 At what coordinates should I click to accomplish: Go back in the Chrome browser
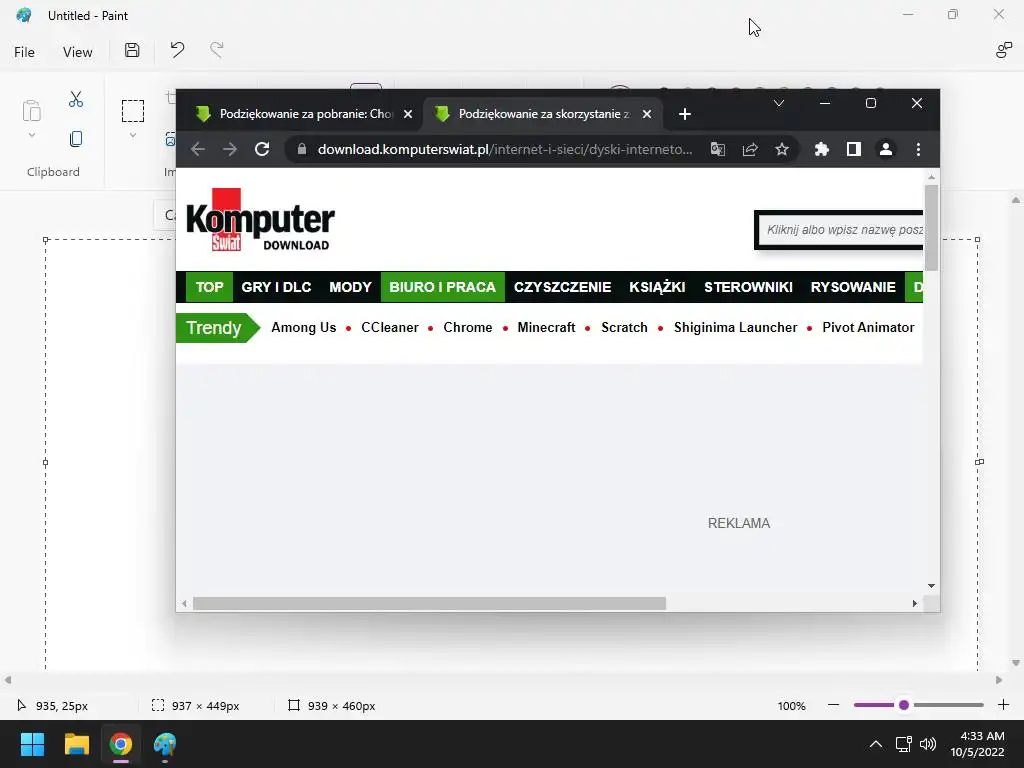pos(198,150)
